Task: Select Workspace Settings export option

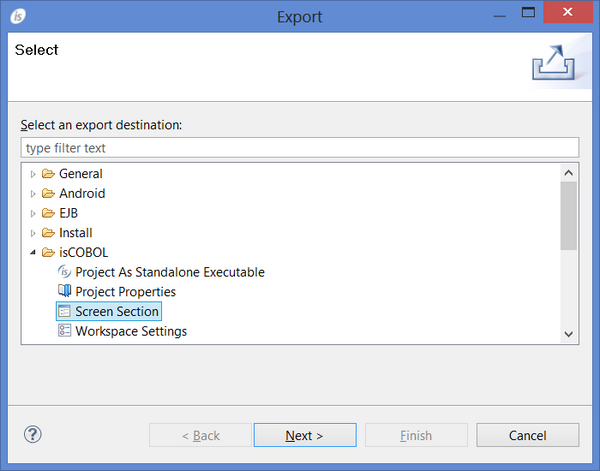Action: 130,331
